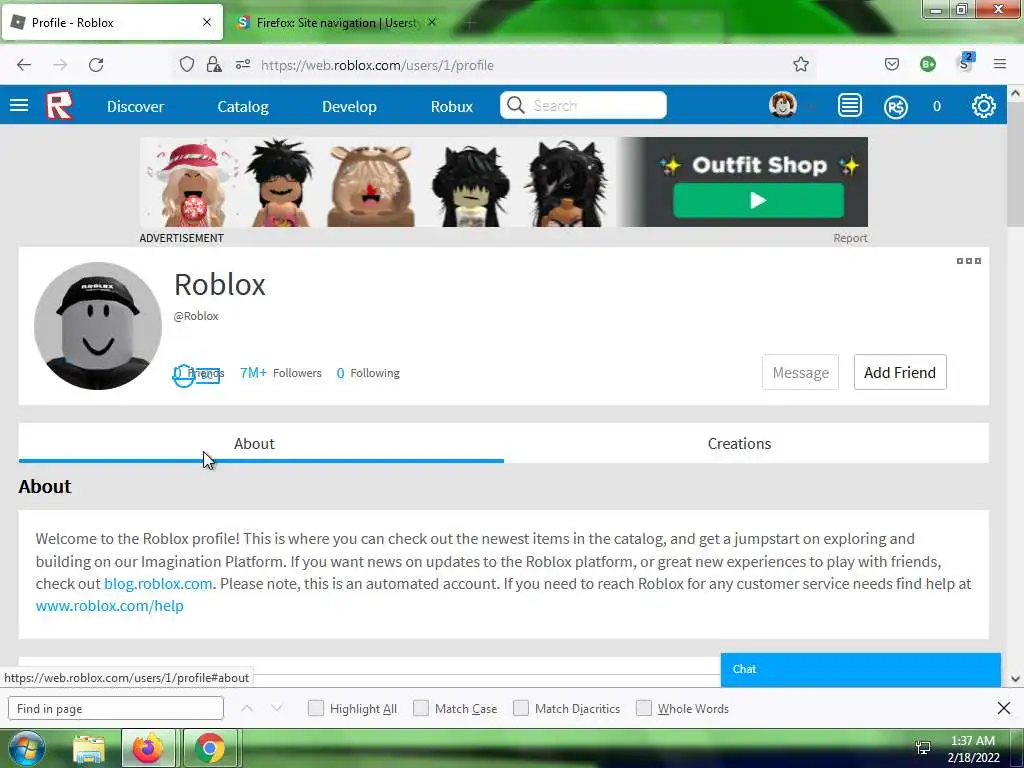Check the Whole Words option

(x=644, y=708)
